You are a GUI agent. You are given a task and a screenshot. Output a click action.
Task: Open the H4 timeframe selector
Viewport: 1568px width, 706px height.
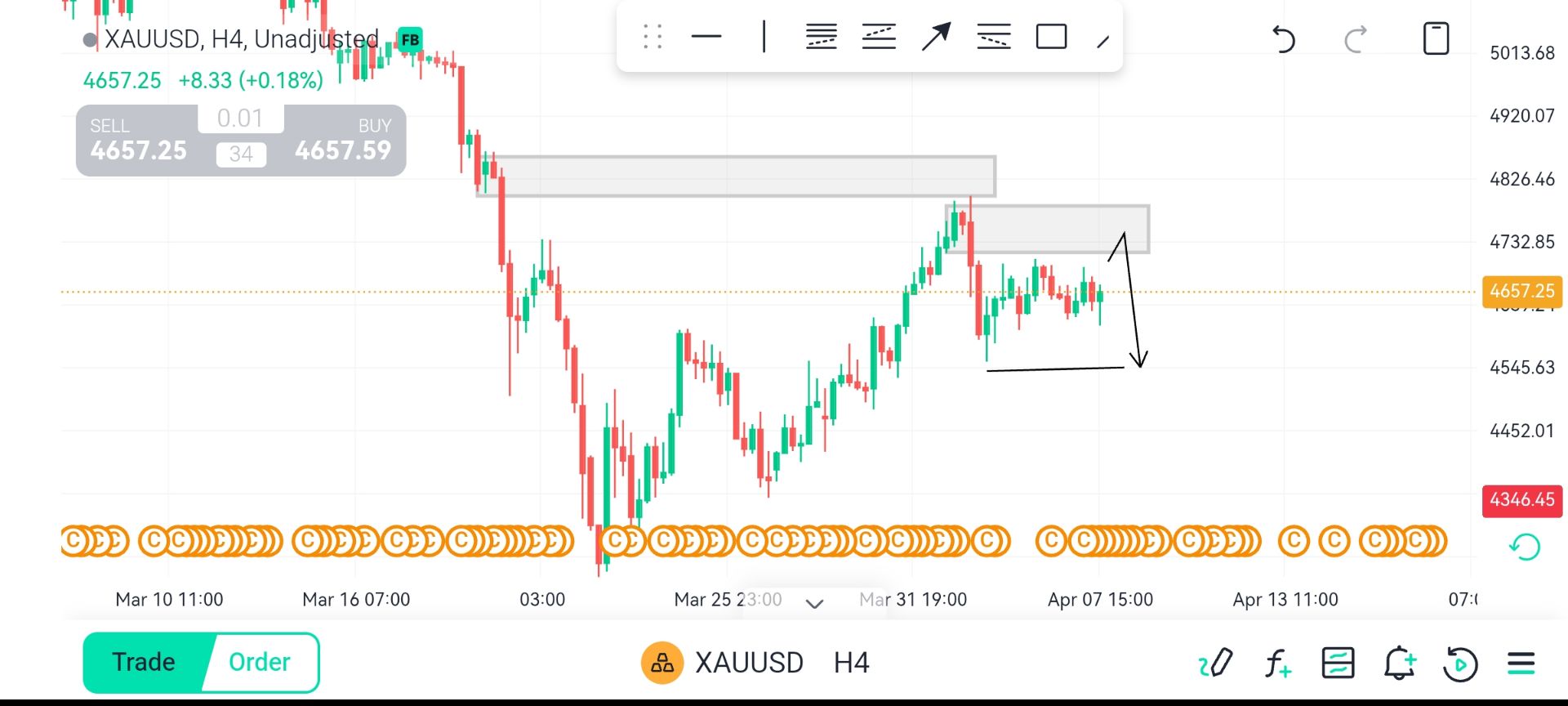(851, 663)
